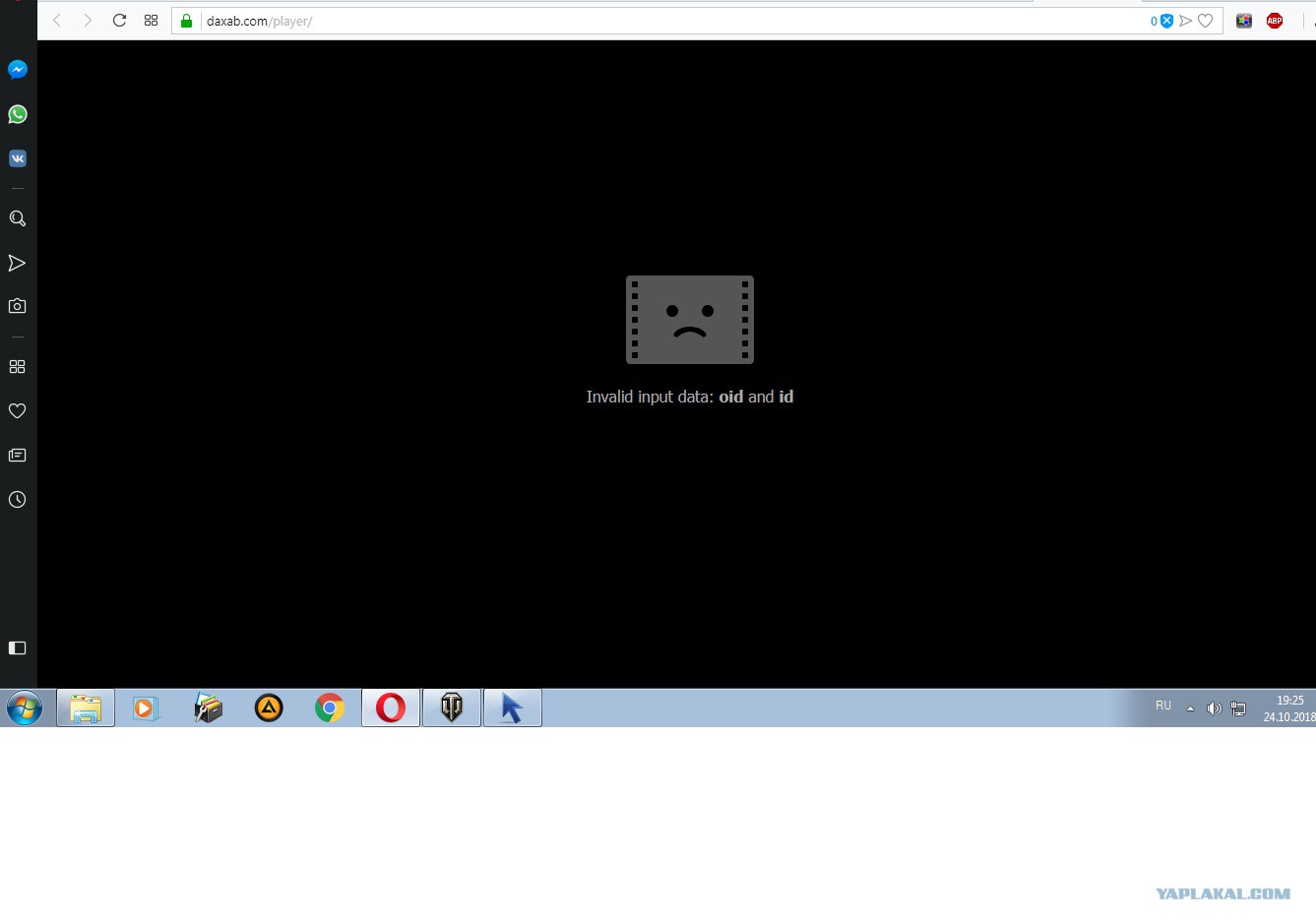Open browsing history clock icon

tap(17, 499)
